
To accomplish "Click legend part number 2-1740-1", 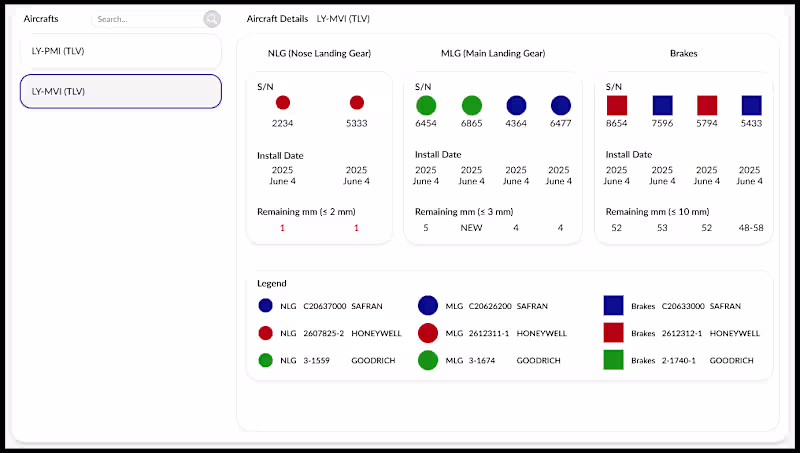I will (x=679, y=361).
